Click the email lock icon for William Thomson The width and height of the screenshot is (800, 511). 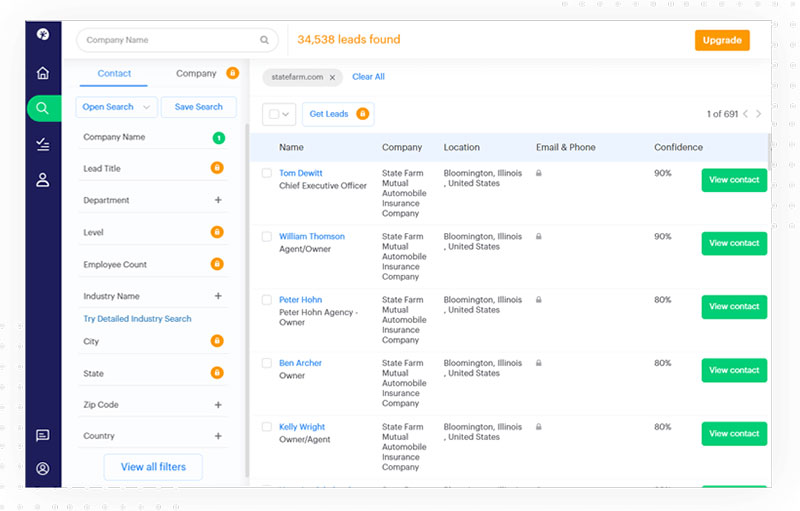point(538,237)
